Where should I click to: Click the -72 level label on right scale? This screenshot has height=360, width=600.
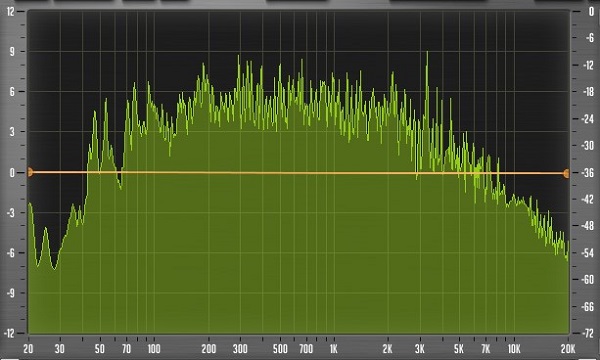587,333
